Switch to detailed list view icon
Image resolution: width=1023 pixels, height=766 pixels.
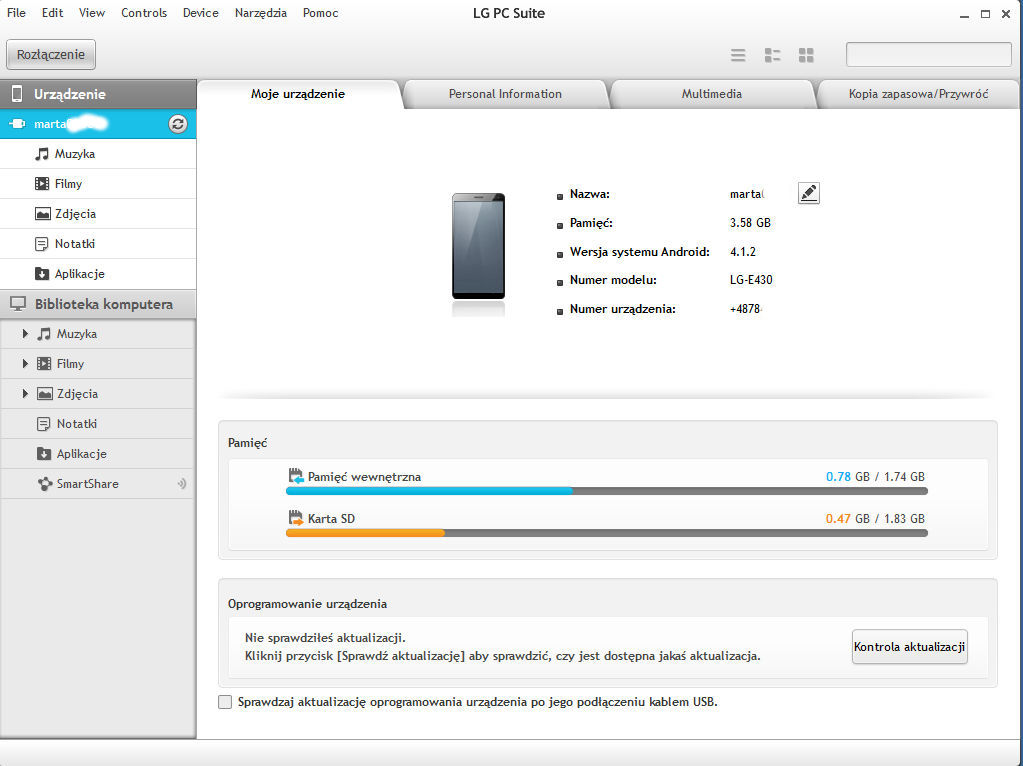coord(772,55)
